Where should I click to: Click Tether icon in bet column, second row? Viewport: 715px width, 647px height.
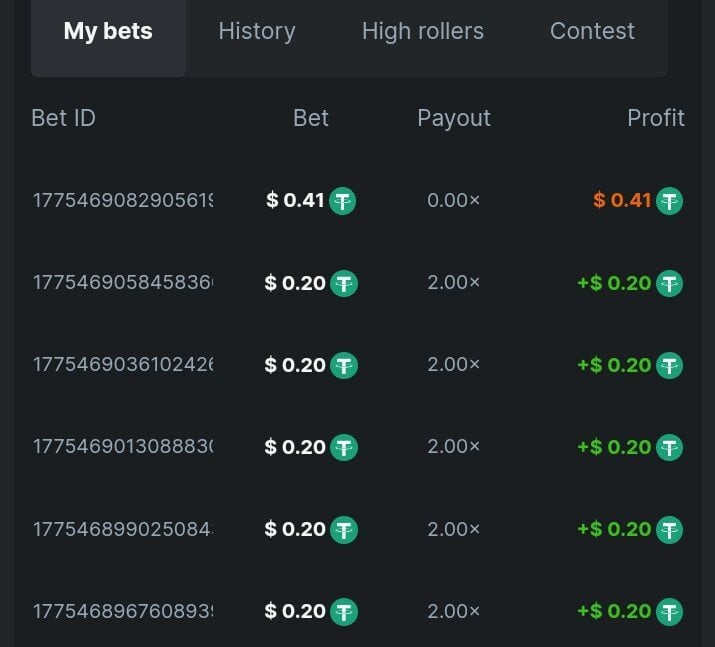[343, 283]
